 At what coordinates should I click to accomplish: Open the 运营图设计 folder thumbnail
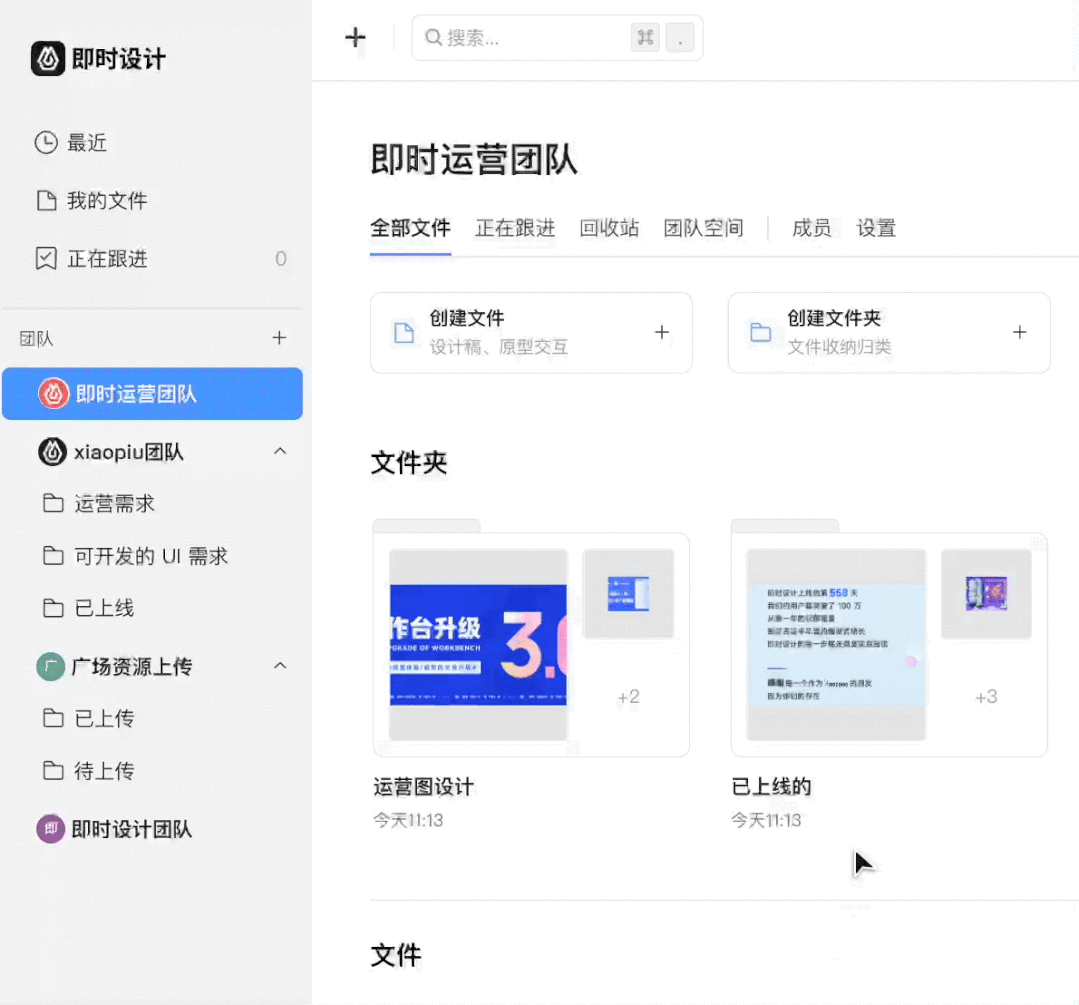531,638
